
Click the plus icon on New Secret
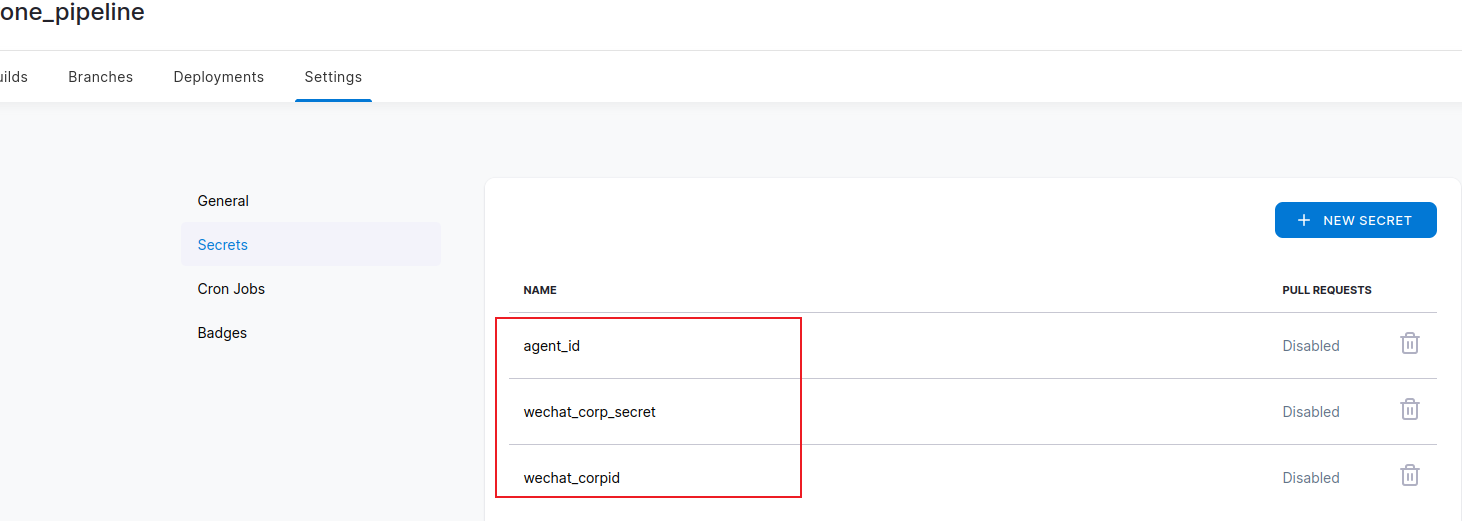point(1303,220)
